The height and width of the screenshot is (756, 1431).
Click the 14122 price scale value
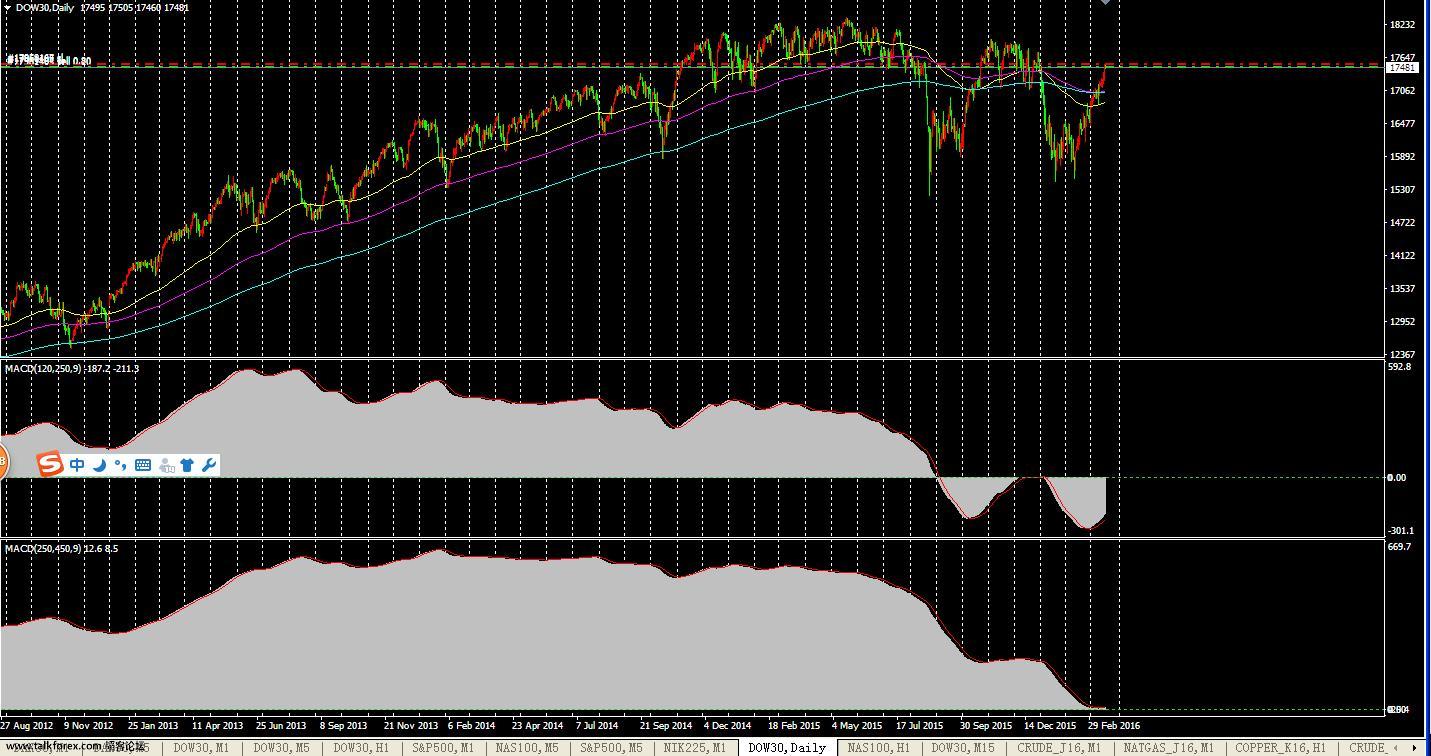[1403, 256]
